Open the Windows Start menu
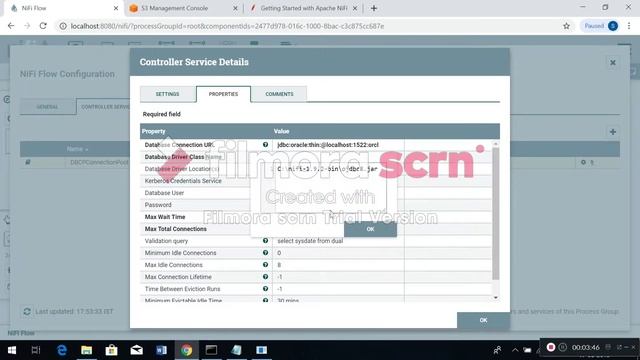The width and height of the screenshot is (640, 360). 12,350
